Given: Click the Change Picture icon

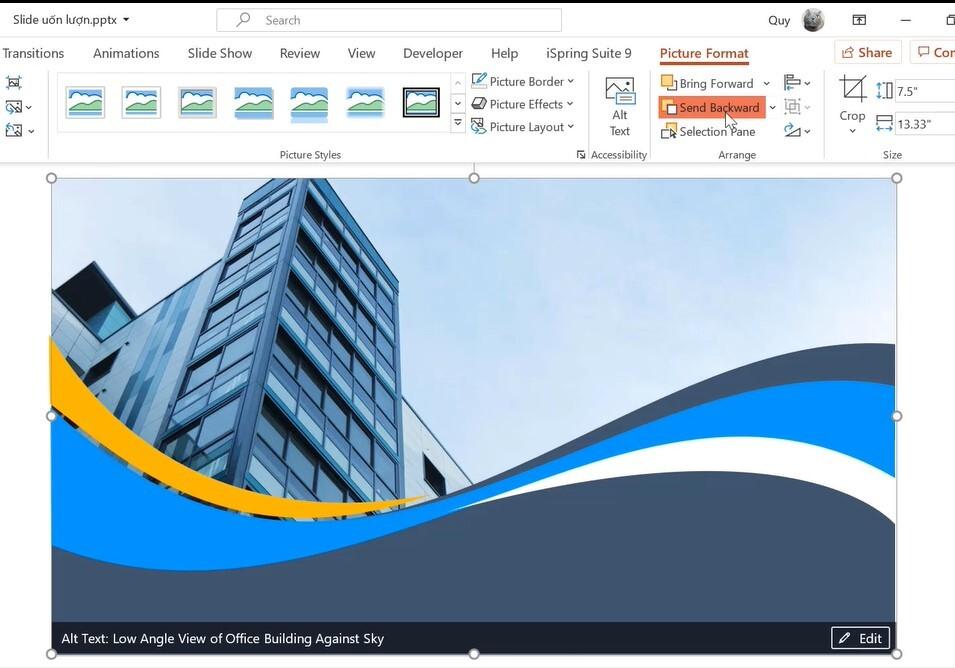Looking at the screenshot, I should click(13, 107).
